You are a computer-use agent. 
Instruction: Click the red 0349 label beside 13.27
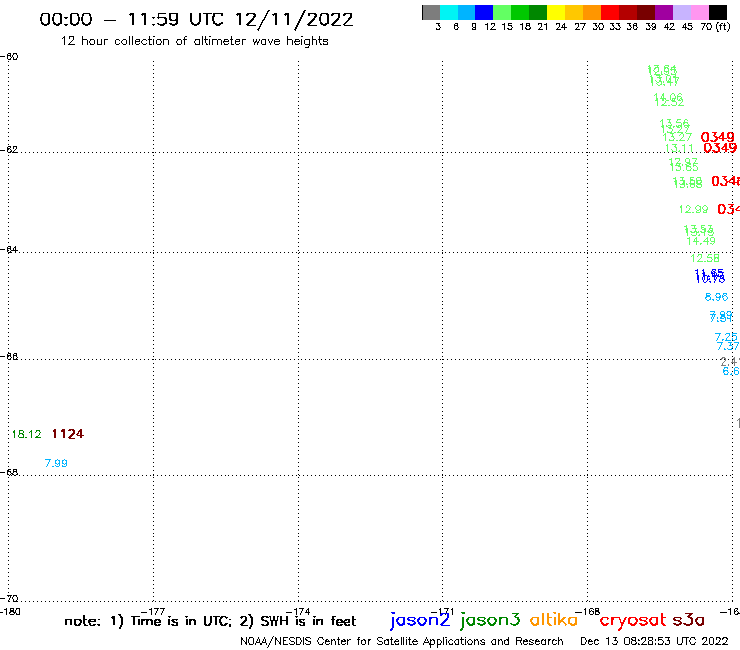click(717, 137)
